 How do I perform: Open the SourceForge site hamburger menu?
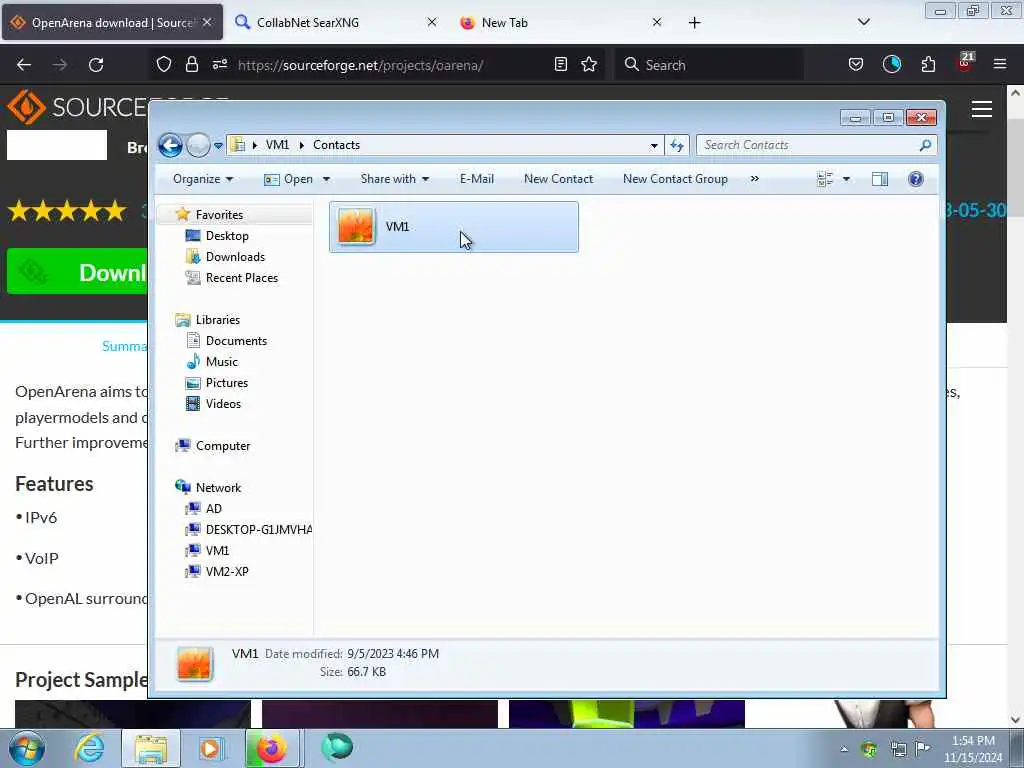pyautogui.click(x=982, y=109)
